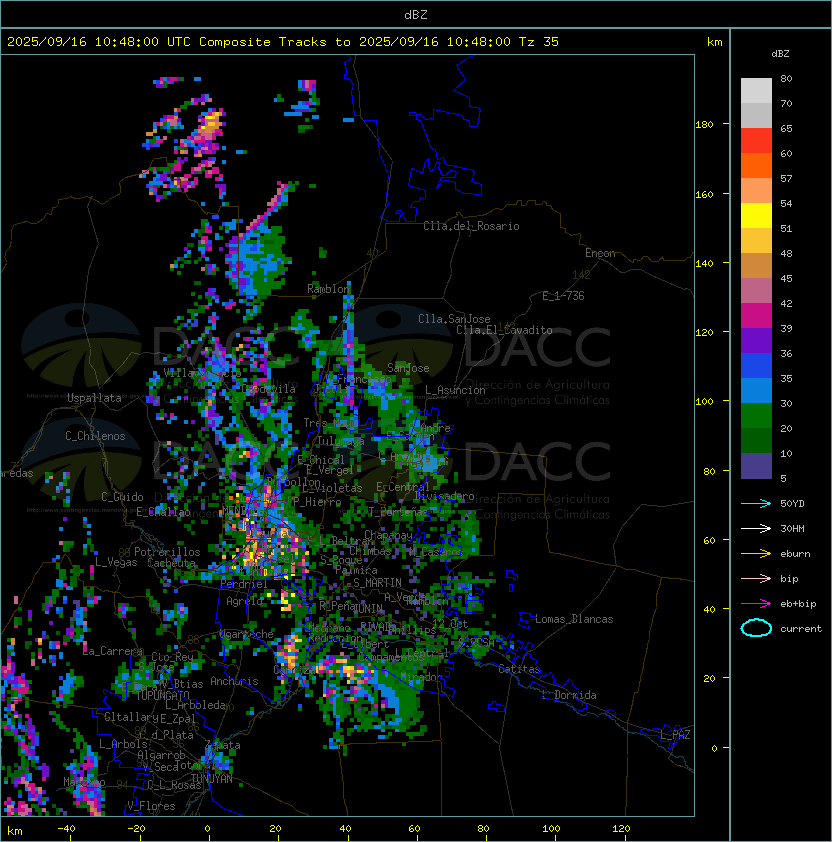Click the 'La_Carrera' map label
832x842 pixels.
tap(113, 651)
